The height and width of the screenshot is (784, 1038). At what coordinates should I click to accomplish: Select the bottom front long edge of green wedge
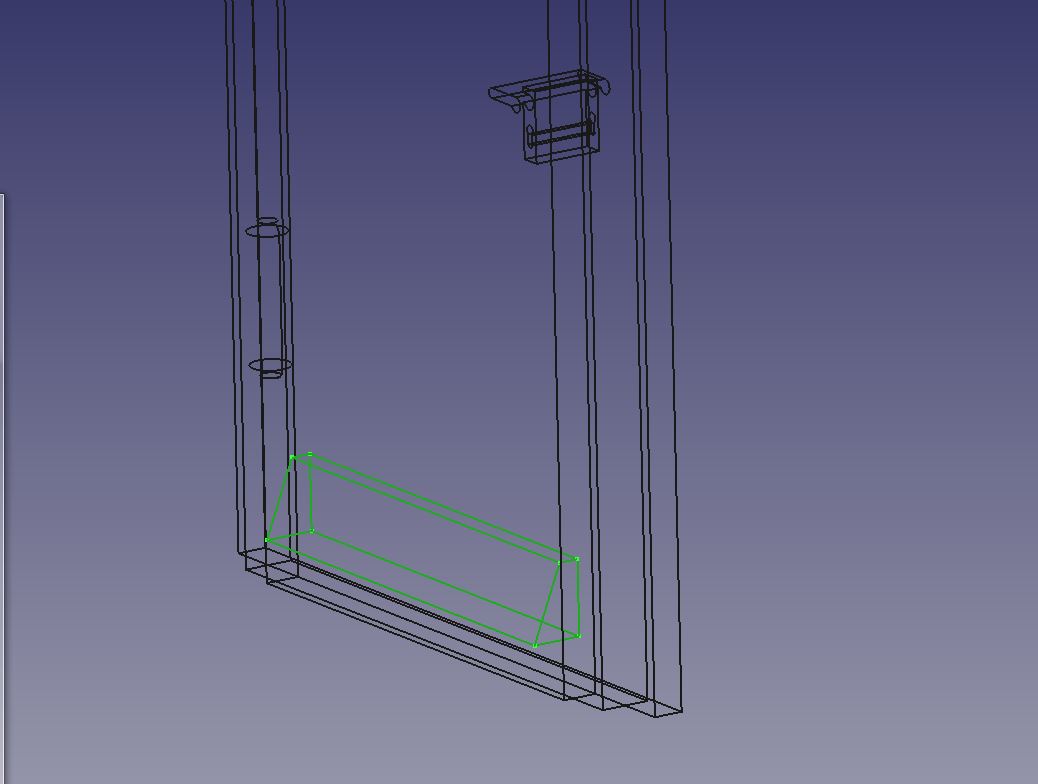(x=400, y=593)
